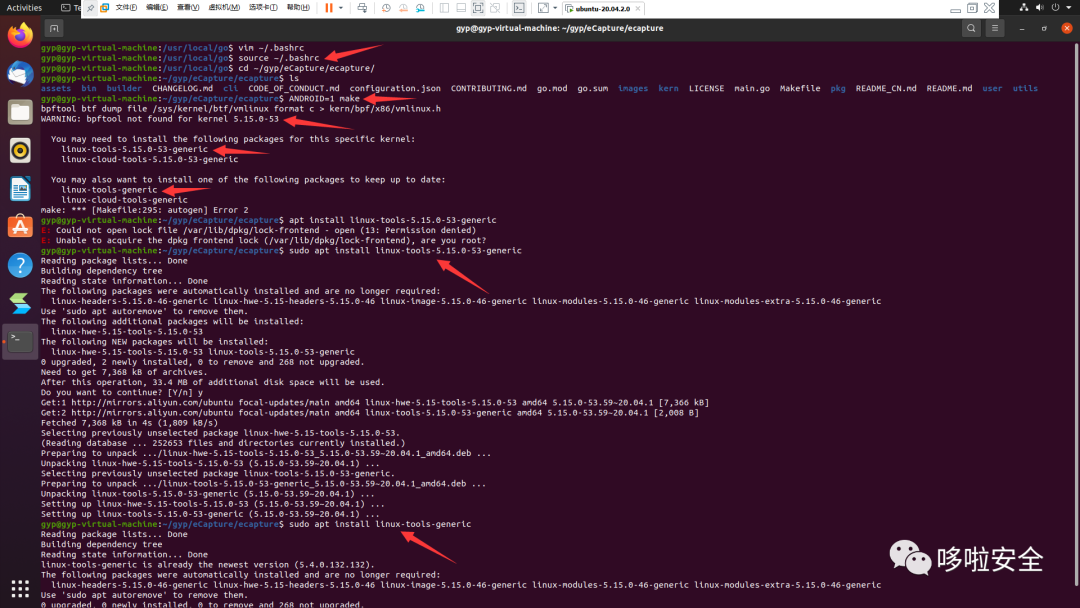Expand the dropdown arrow beside the pause button
Image resolution: width=1080 pixels, height=608 pixels.
[340, 8]
